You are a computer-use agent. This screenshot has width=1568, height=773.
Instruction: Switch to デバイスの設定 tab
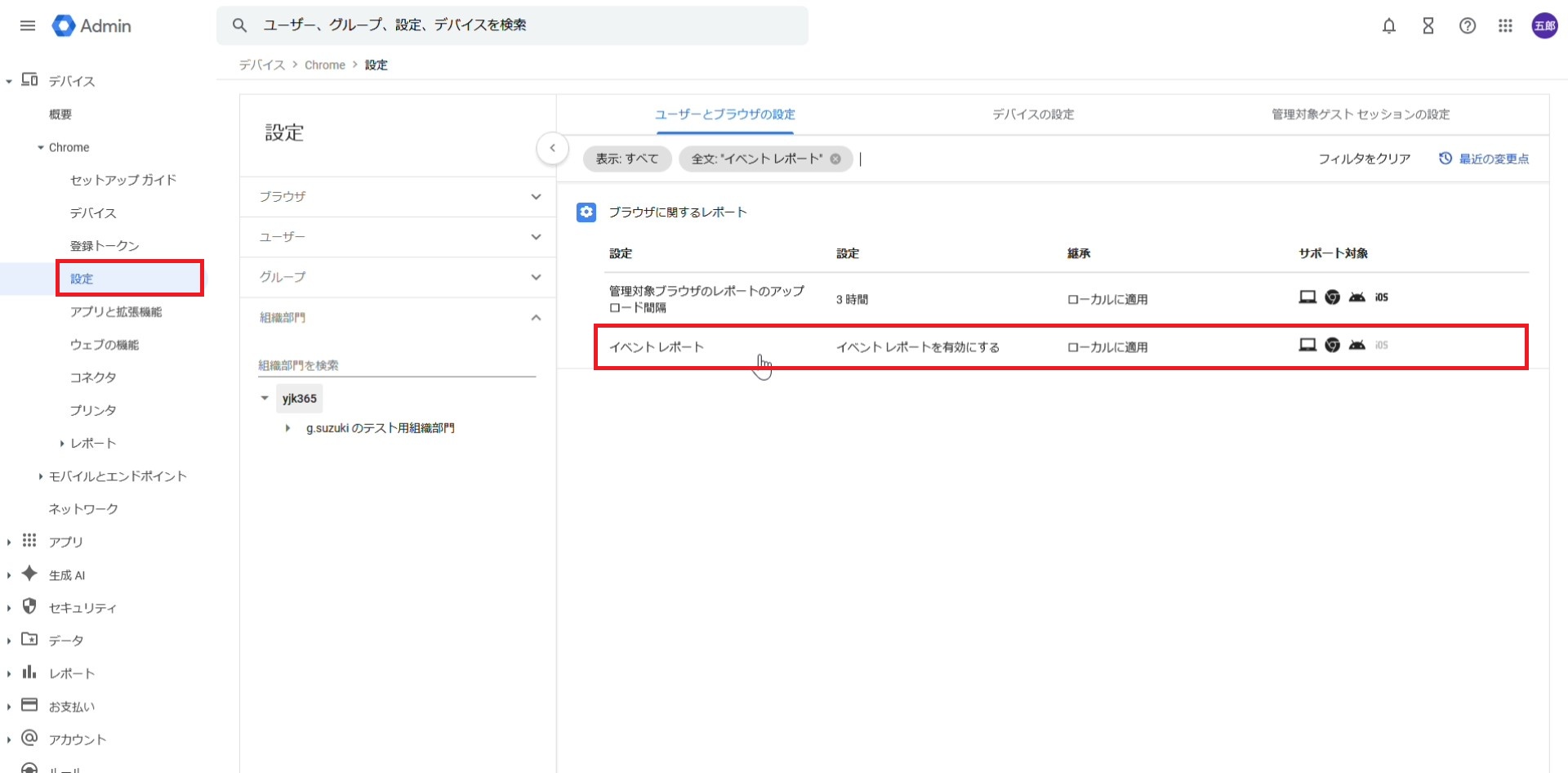tap(1032, 114)
